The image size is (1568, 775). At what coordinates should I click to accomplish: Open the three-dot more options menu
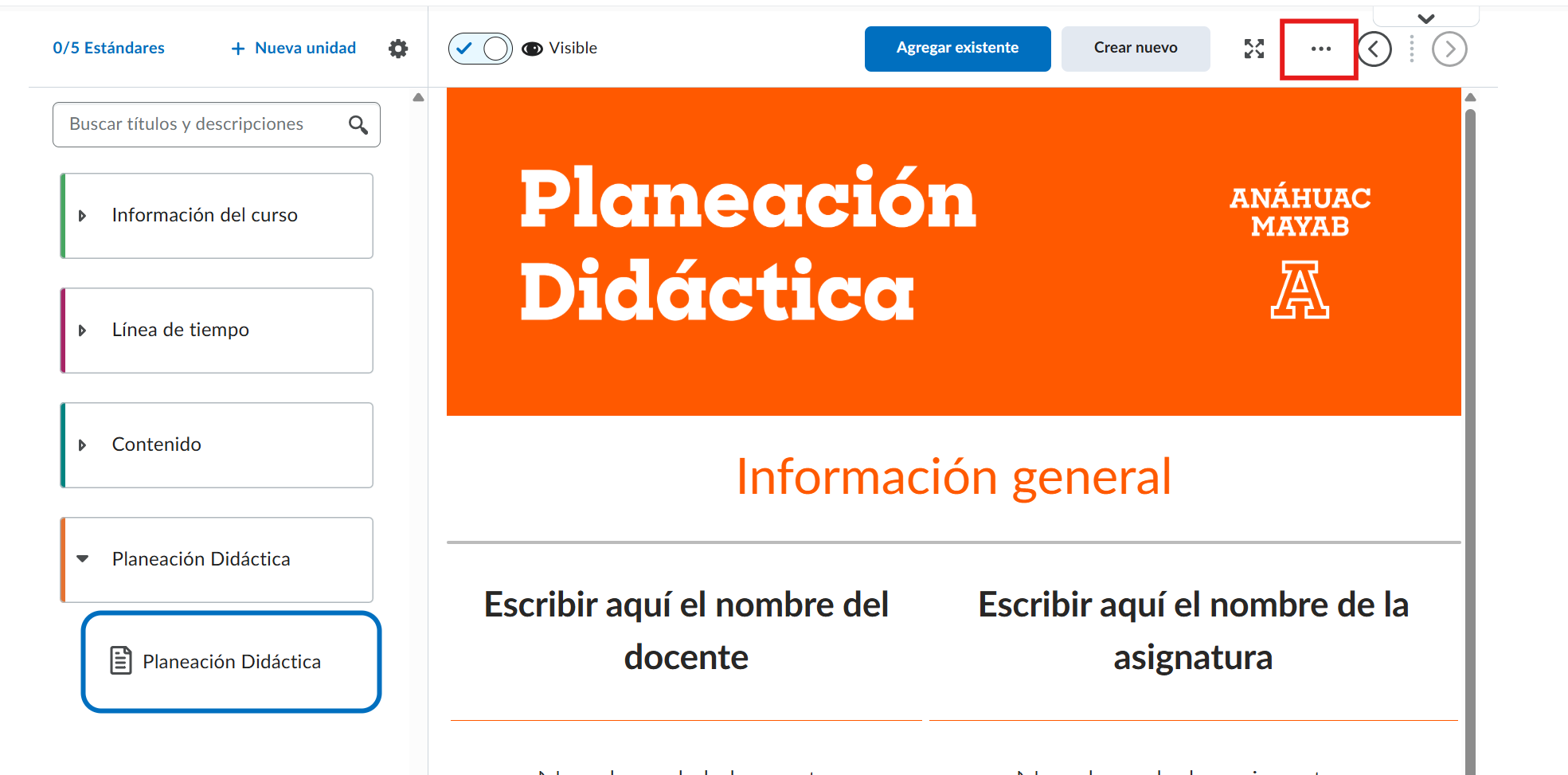pyautogui.click(x=1320, y=49)
